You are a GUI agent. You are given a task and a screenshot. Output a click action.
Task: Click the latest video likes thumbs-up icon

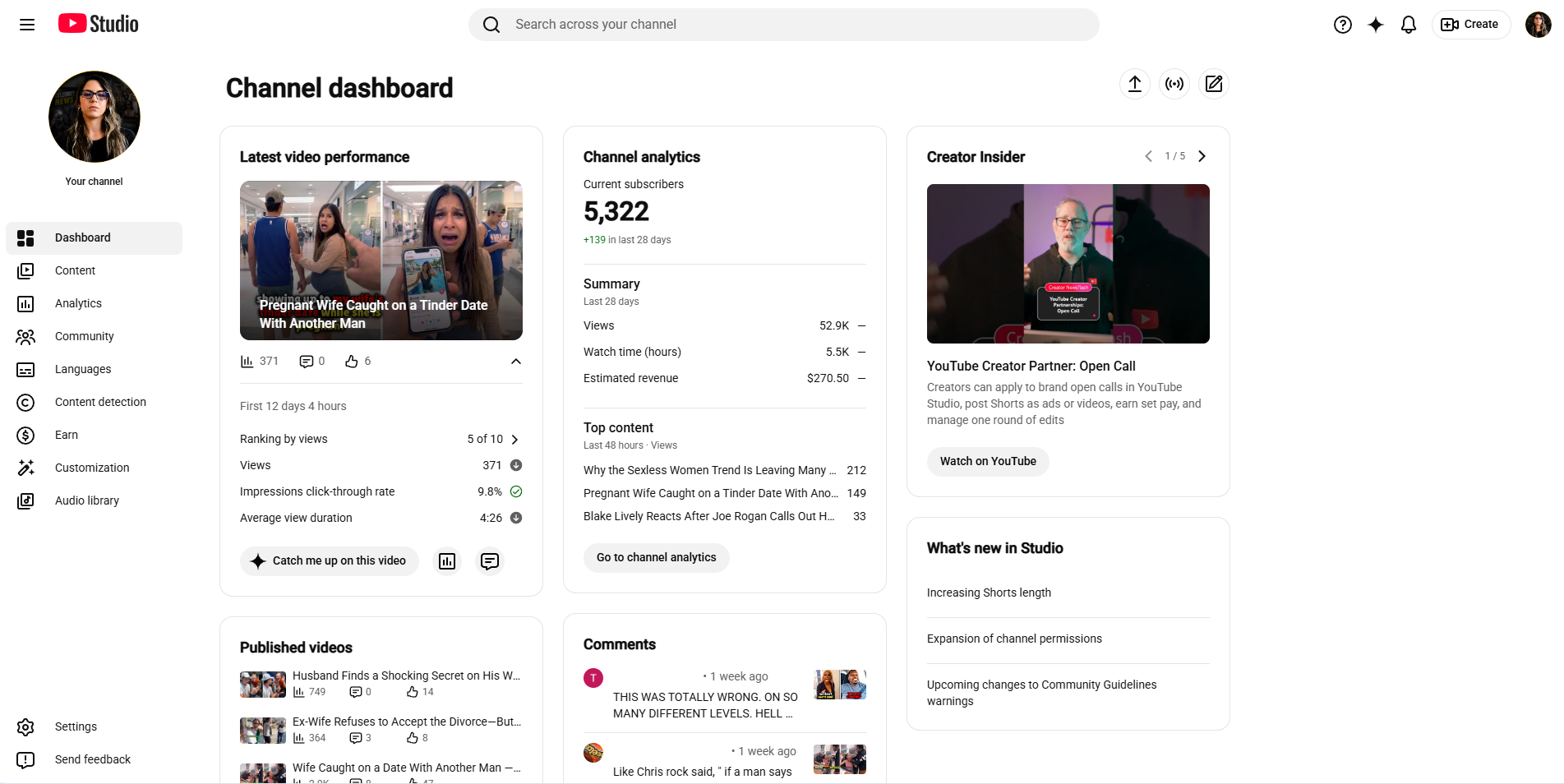[x=352, y=362]
